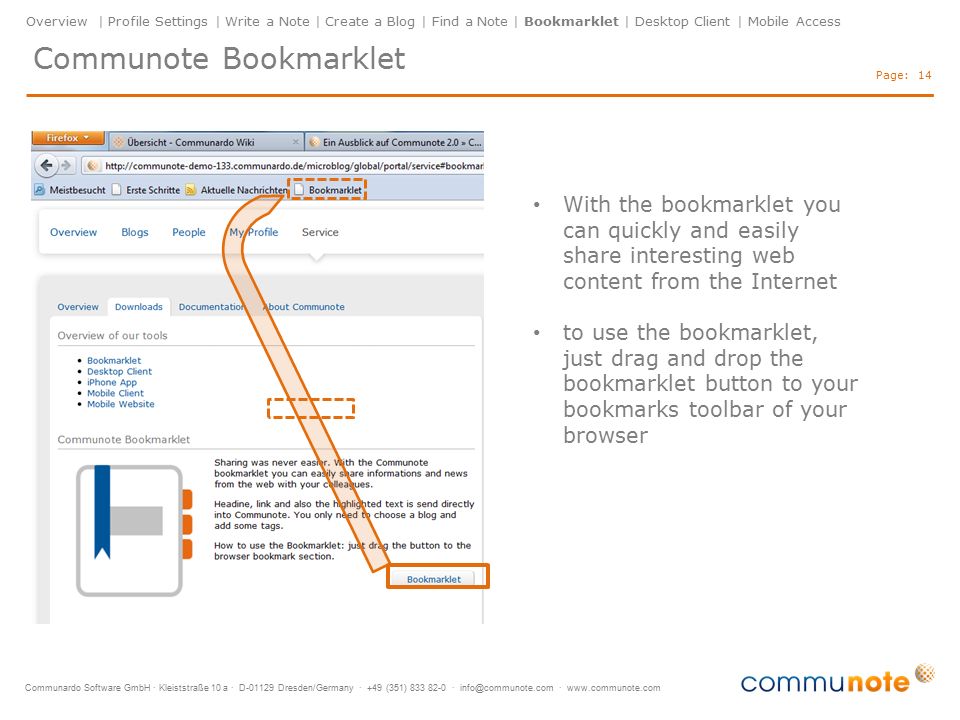
Task: Open the Overview slide navigation item
Action: [56, 21]
